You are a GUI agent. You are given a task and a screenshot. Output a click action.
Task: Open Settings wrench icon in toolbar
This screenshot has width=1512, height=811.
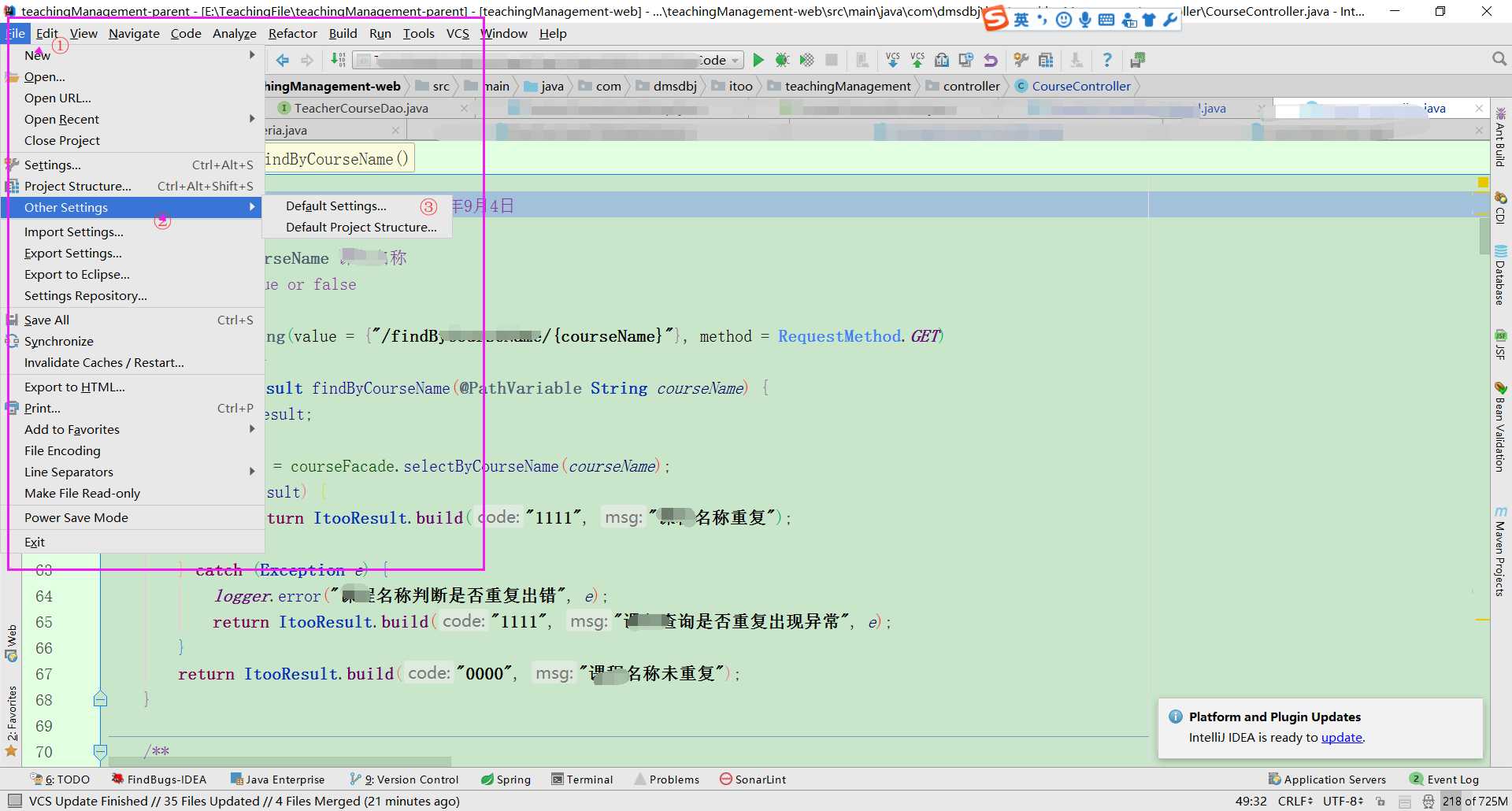point(1021,60)
